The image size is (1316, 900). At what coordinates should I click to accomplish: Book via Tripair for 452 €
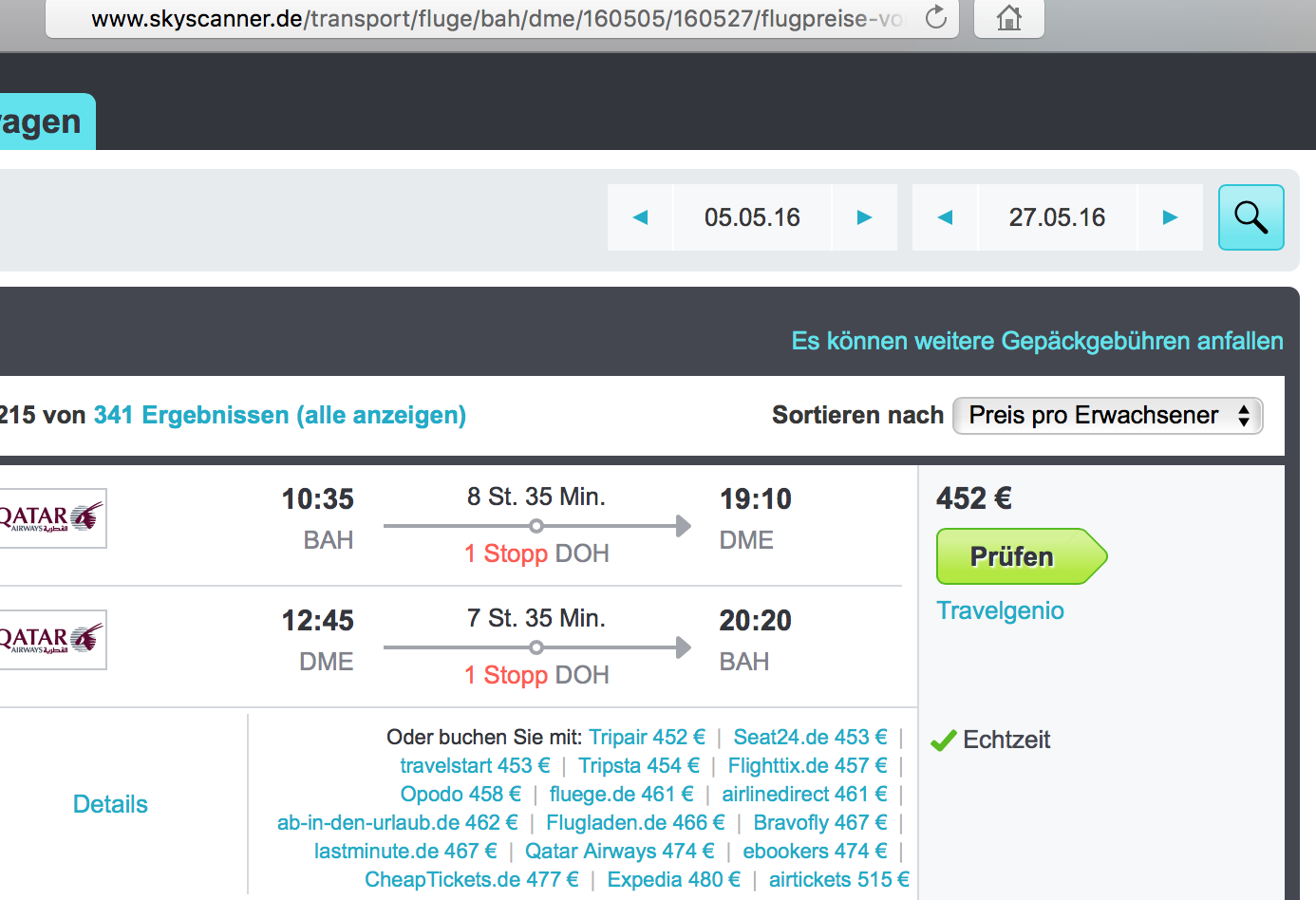[x=647, y=738]
